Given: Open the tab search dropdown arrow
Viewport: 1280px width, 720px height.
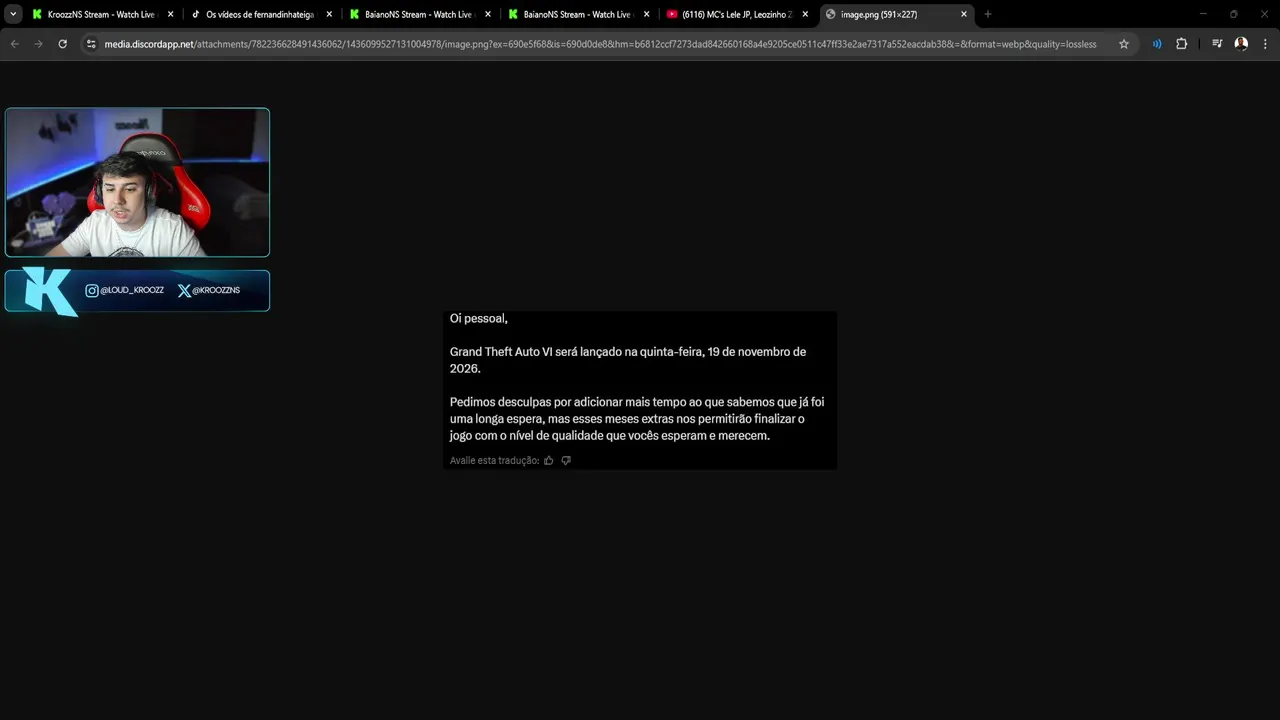Looking at the screenshot, I should click(13, 15).
